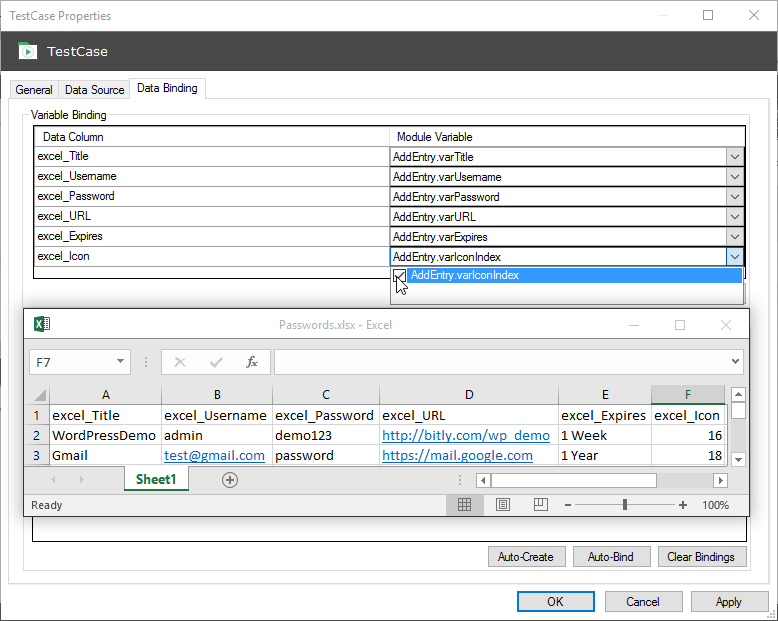
Task: Click the Excel logo icon in Passwords.xlsx window
Action: pyautogui.click(x=42, y=324)
